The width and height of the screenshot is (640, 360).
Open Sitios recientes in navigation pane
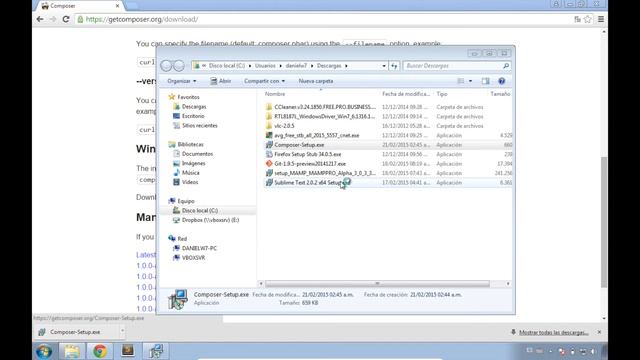click(200, 126)
